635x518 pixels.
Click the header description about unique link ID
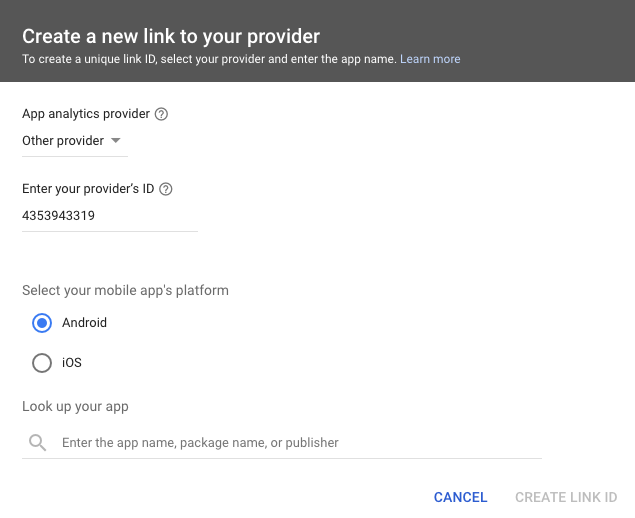[210, 59]
